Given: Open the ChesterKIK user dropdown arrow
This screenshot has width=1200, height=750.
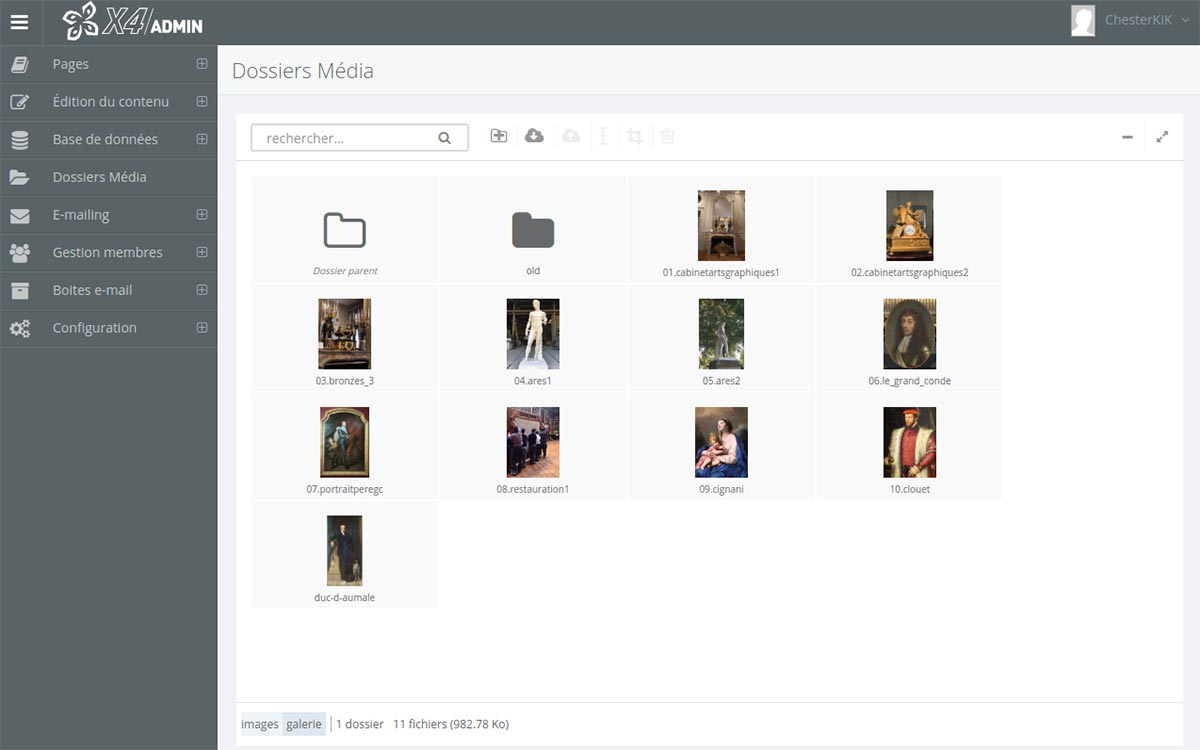Looking at the screenshot, I should click(1186, 20).
